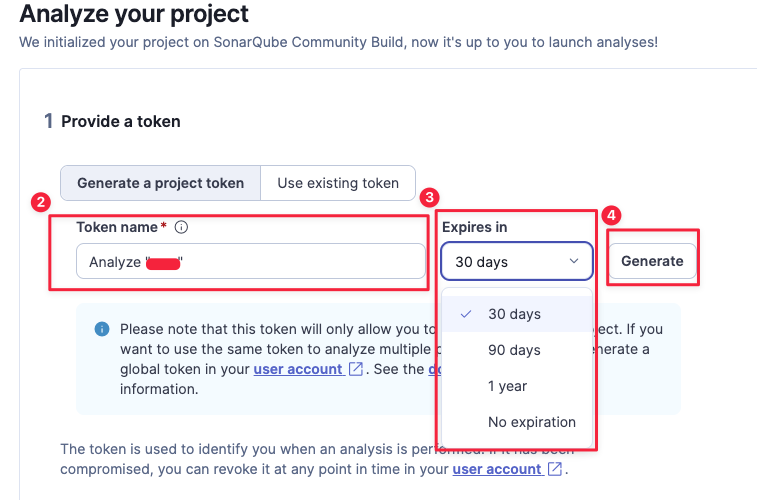Click external-link icon in the blue note box

[355, 369]
